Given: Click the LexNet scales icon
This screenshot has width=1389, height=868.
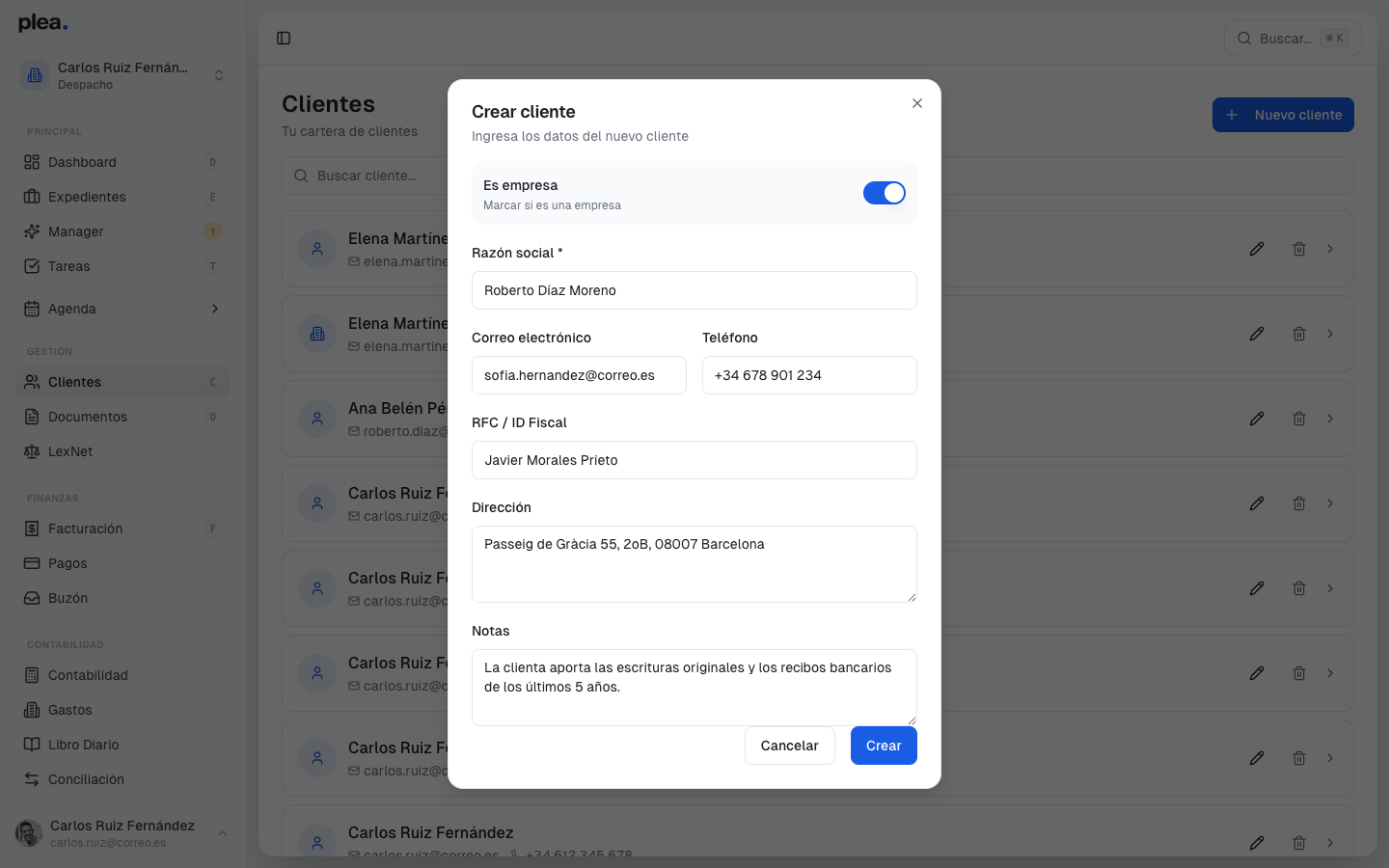Looking at the screenshot, I should tap(32, 451).
